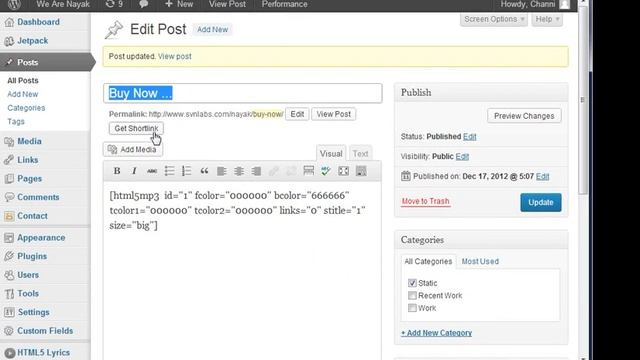The height and width of the screenshot is (360, 640).
Task: Click the View Post button near permalink
Action: tap(333, 114)
